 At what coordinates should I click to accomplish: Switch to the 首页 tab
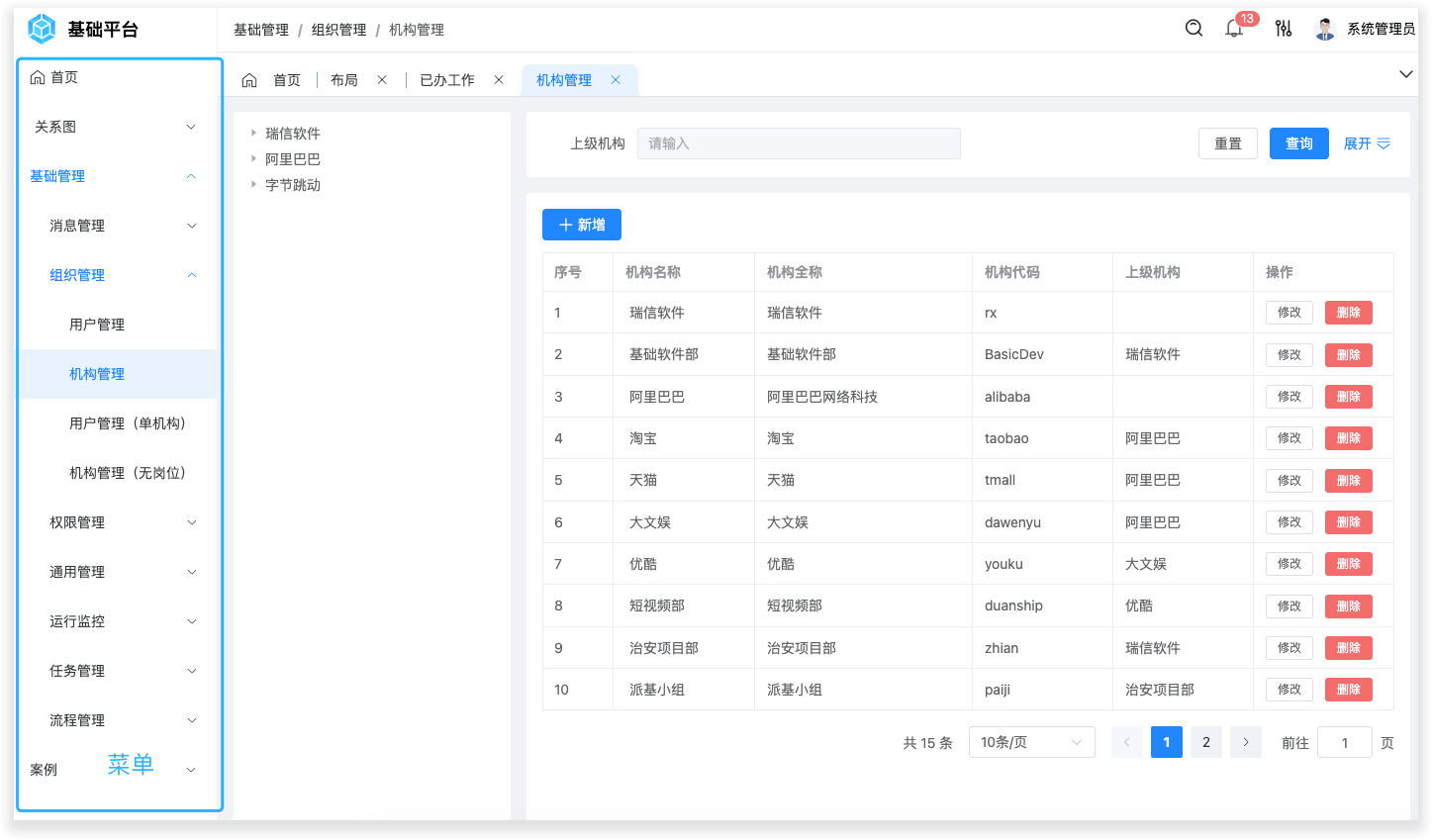click(x=287, y=80)
